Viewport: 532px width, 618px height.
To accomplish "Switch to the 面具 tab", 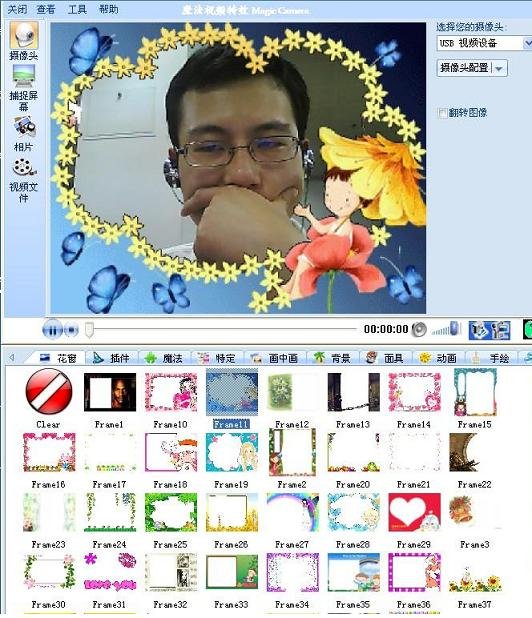I will click(x=385, y=358).
